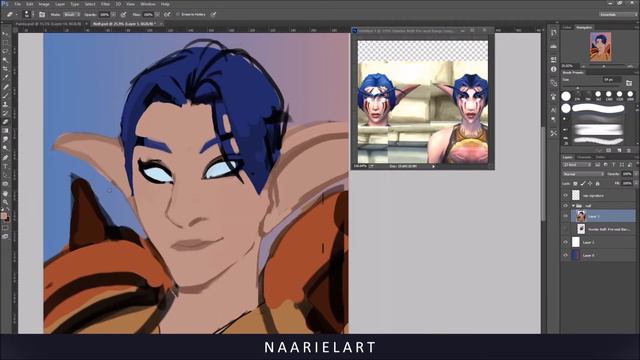This screenshot has width=640, height=360.
Task: Open the Filter menu
Action: pos(105,4)
